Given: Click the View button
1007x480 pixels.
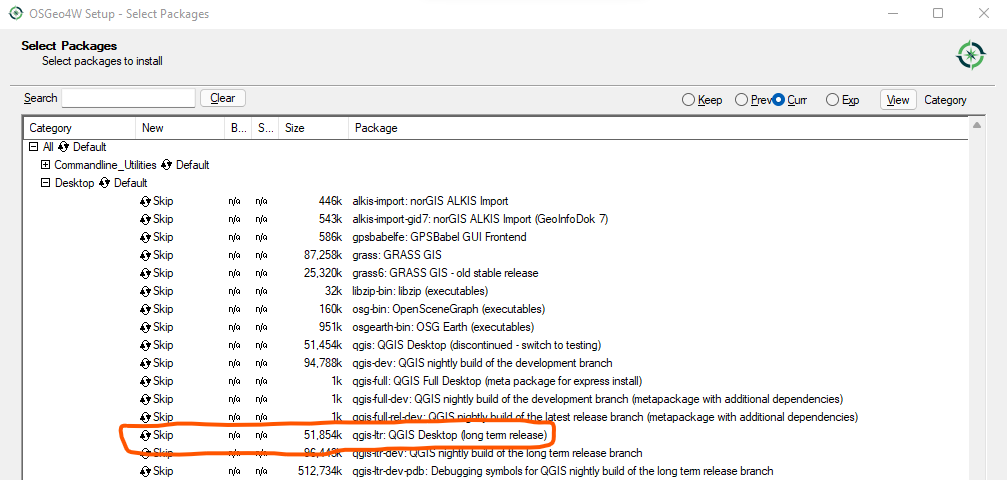Looking at the screenshot, I should click(x=898, y=100).
